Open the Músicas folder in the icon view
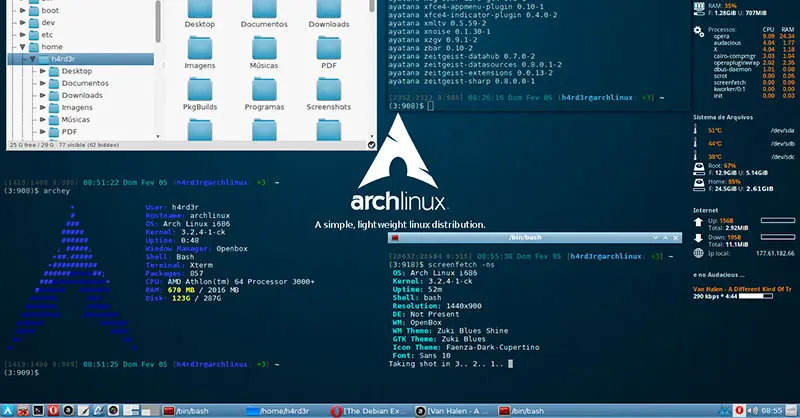This screenshot has height=418, width=800. point(264,53)
